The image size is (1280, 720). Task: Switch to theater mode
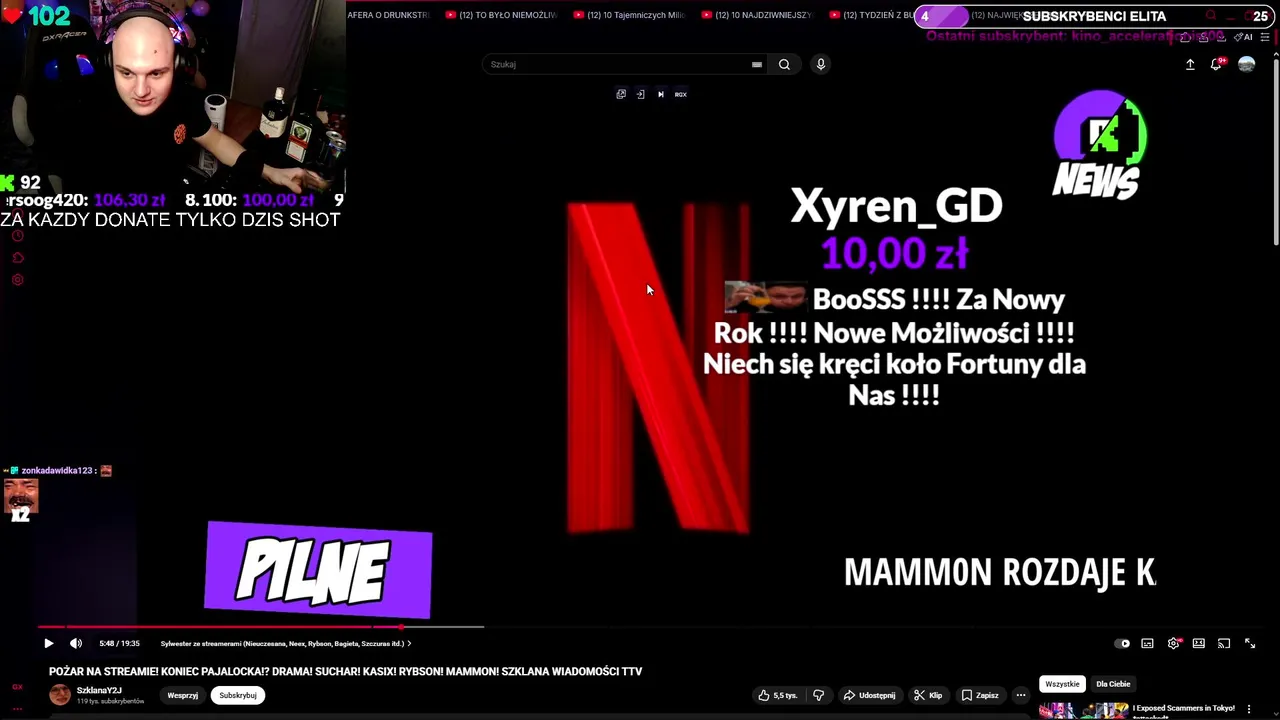click(1198, 643)
